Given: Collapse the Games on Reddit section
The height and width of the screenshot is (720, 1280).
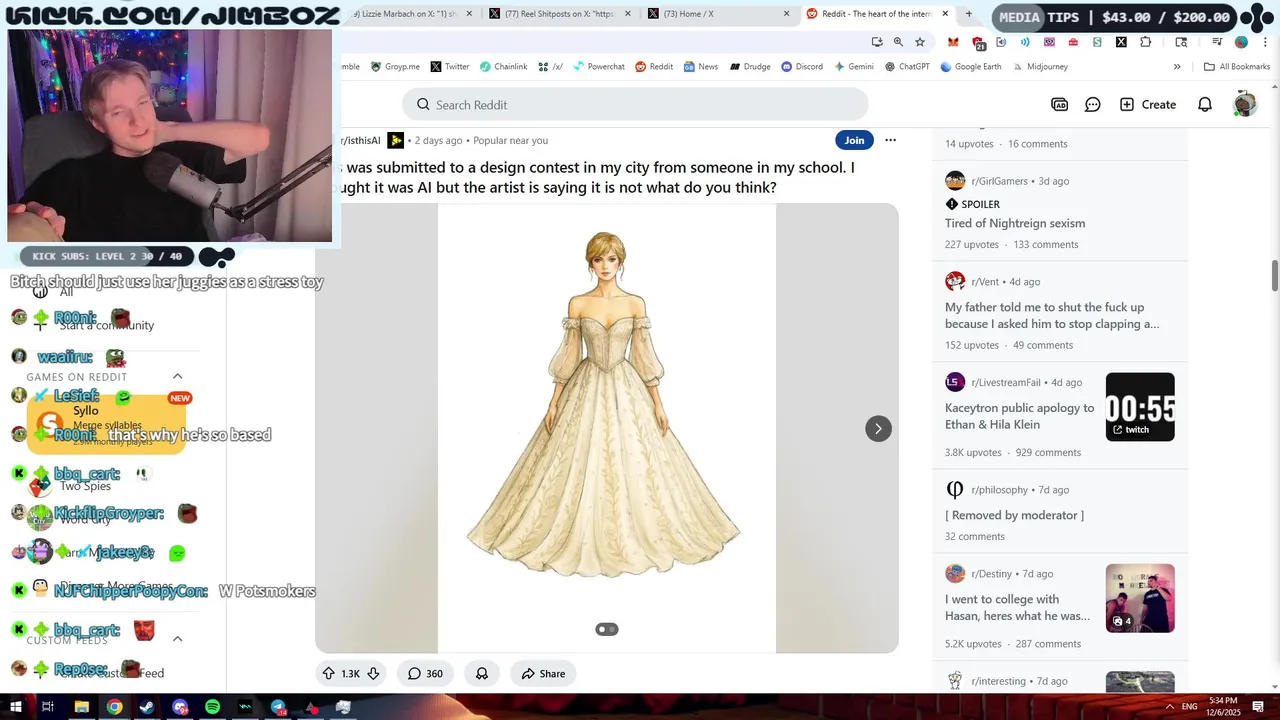Looking at the screenshot, I should (178, 377).
